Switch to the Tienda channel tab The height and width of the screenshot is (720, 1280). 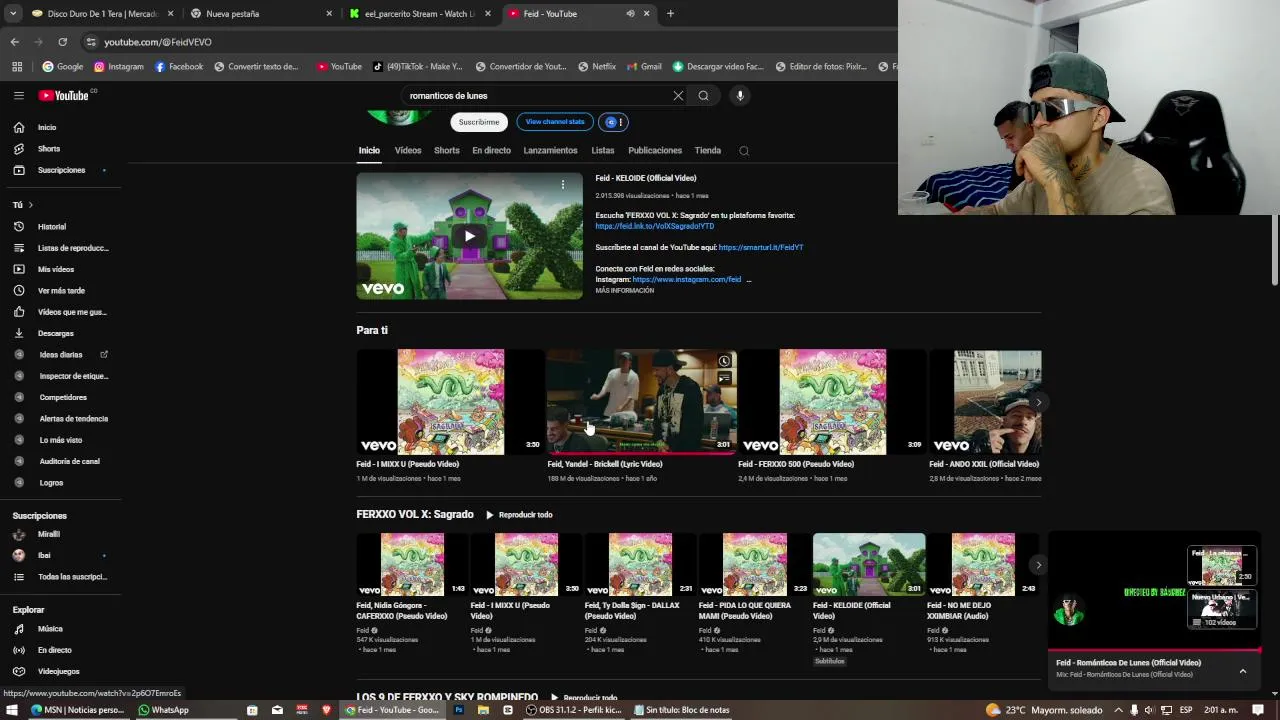tap(708, 151)
